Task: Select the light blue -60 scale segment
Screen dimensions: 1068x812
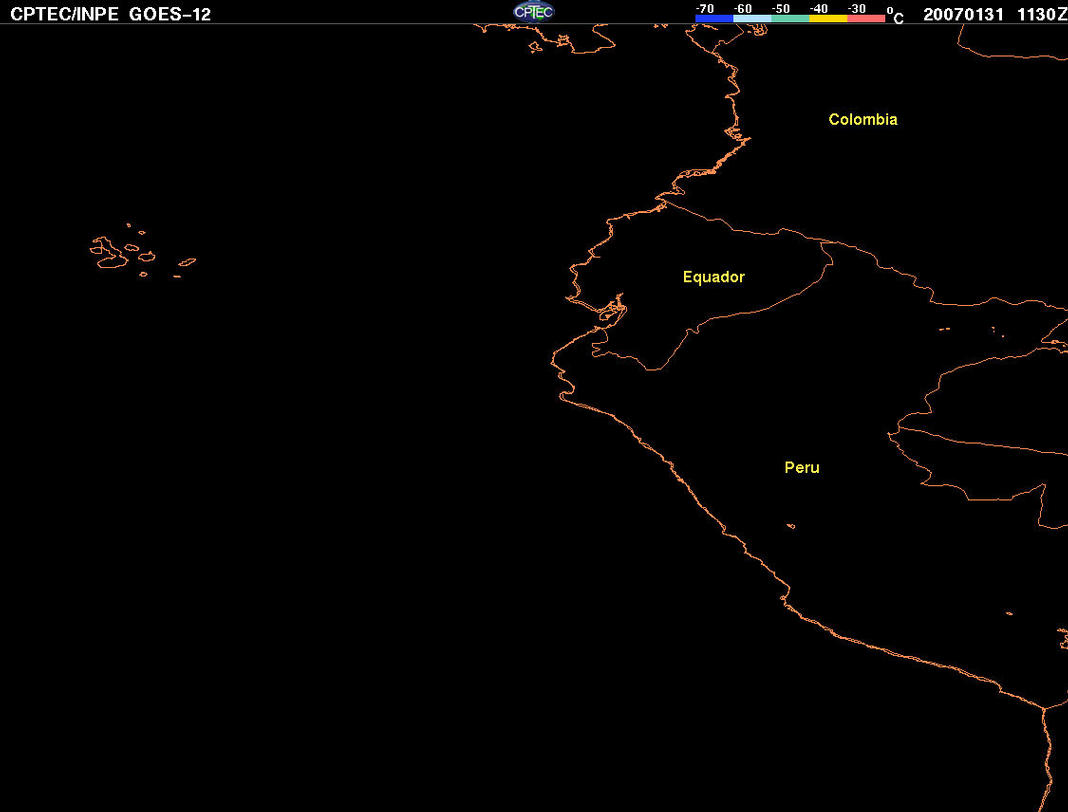Action: tap(752, 18)
